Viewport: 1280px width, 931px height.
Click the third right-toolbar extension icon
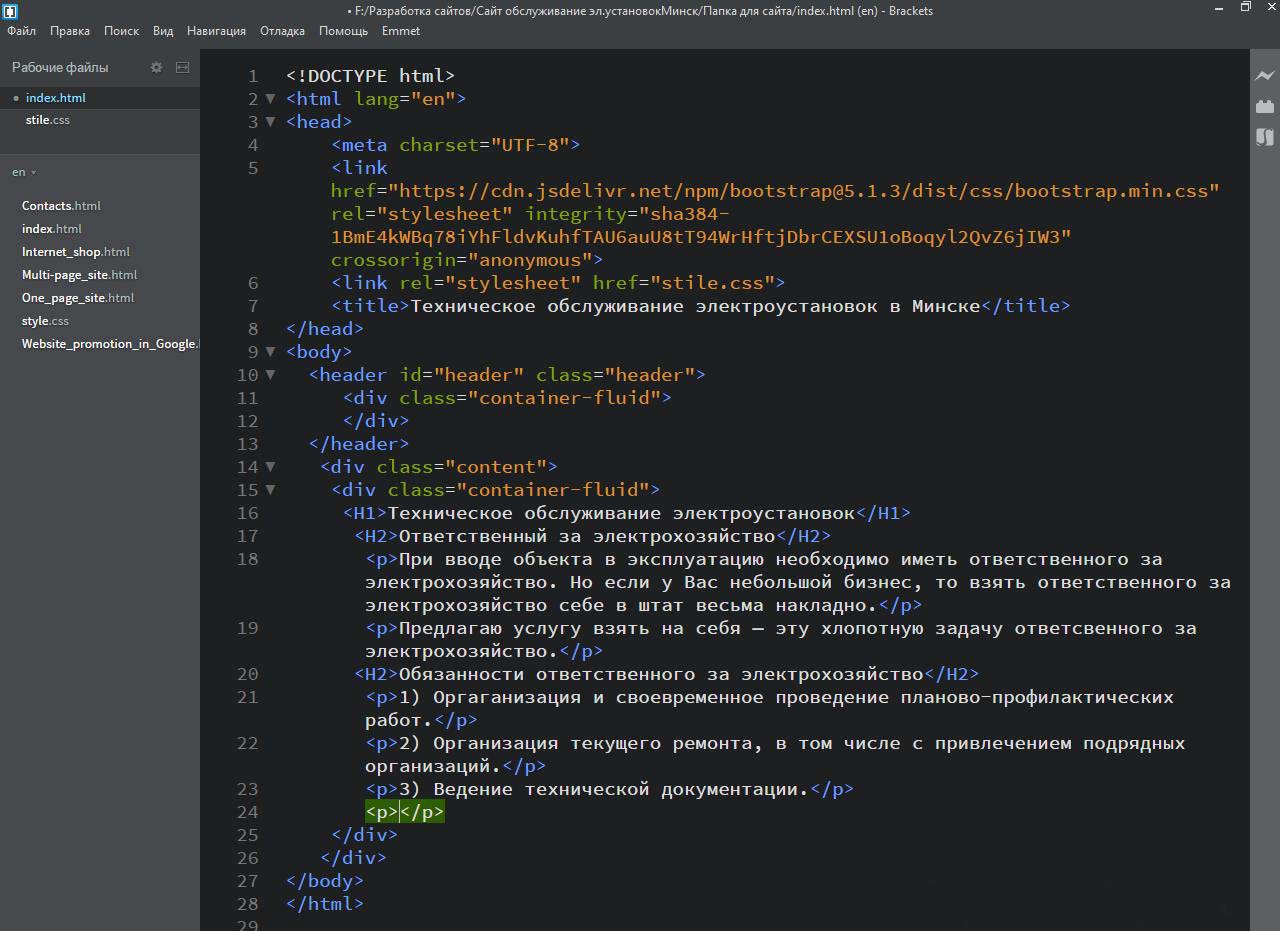pyautogui.click(x=1265, y=137)
